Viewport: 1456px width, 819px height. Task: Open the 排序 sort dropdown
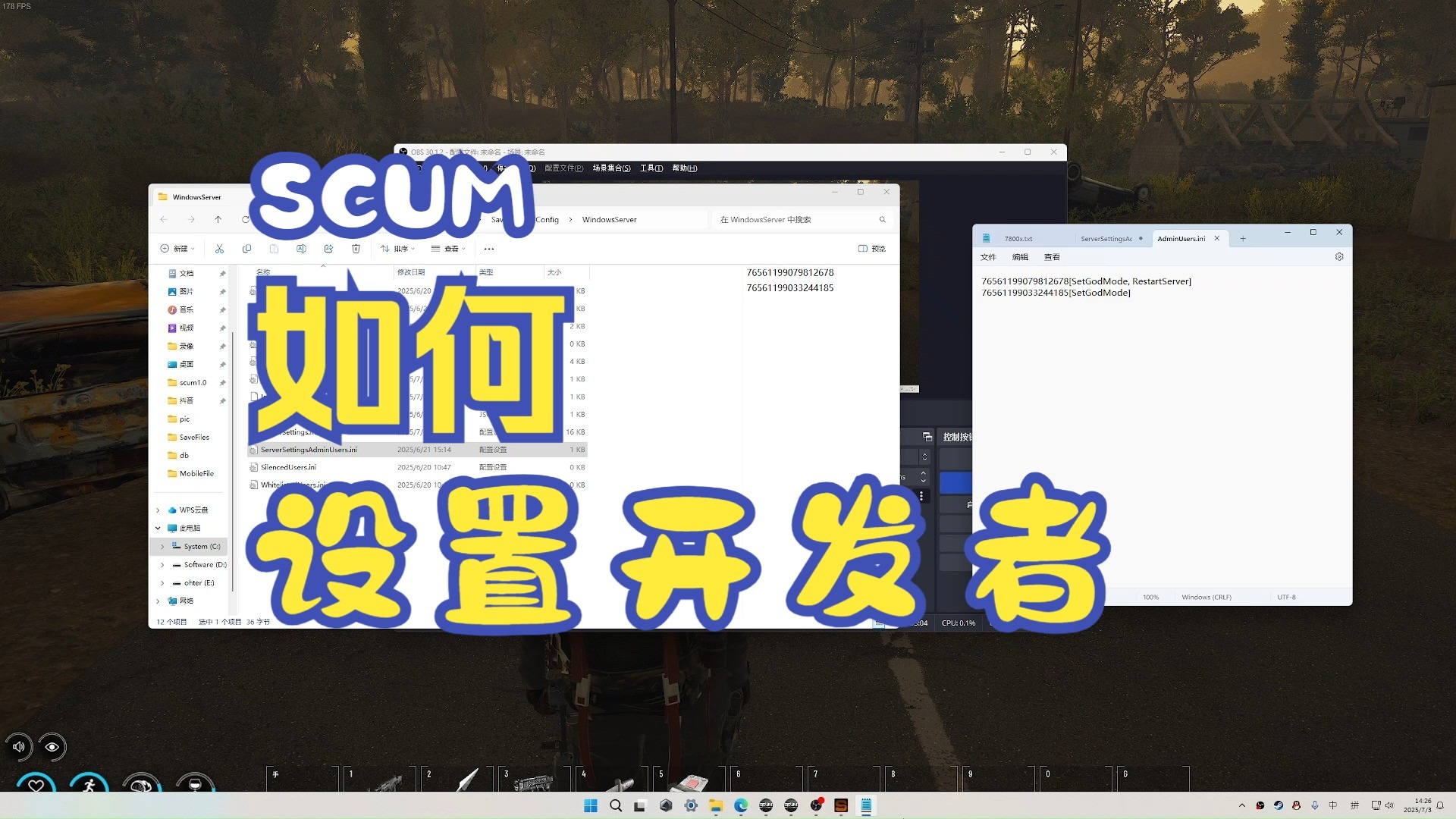tap(399, 248)
